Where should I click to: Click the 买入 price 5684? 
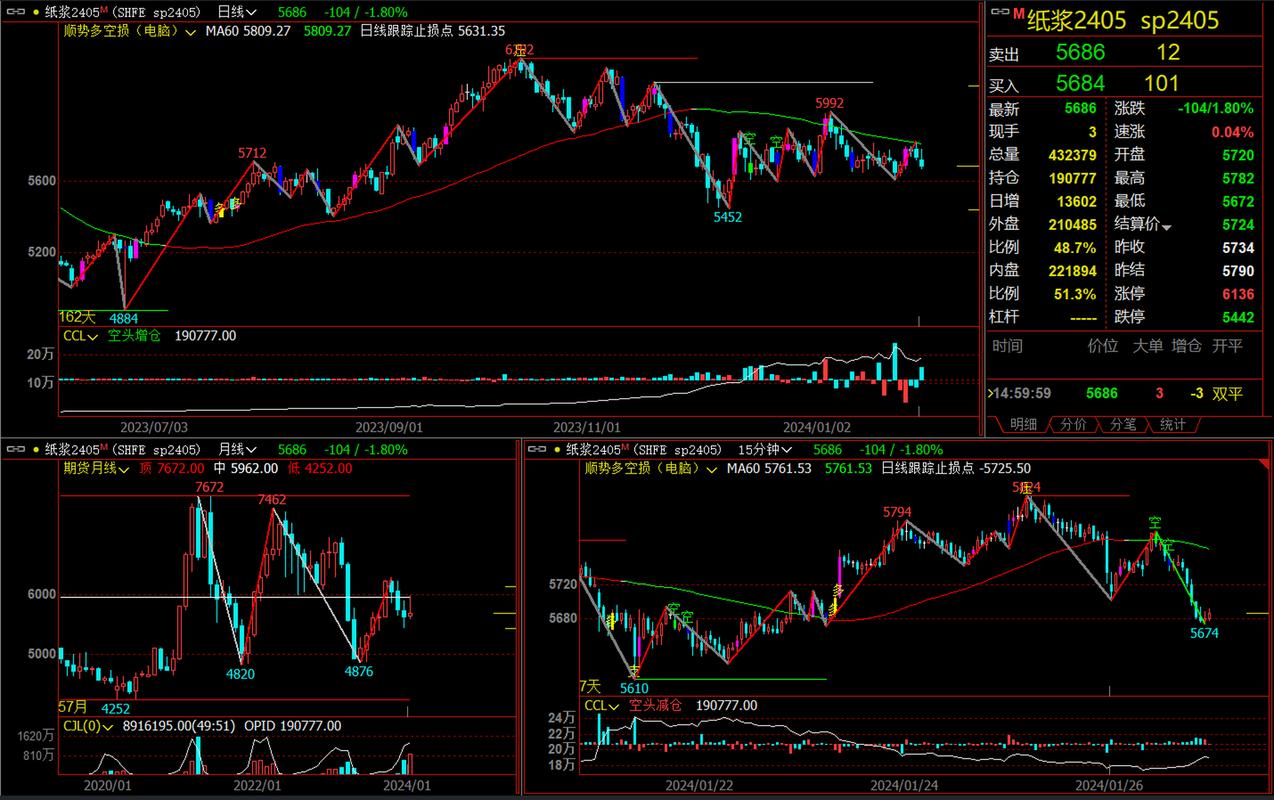[x=1080, y=84]
